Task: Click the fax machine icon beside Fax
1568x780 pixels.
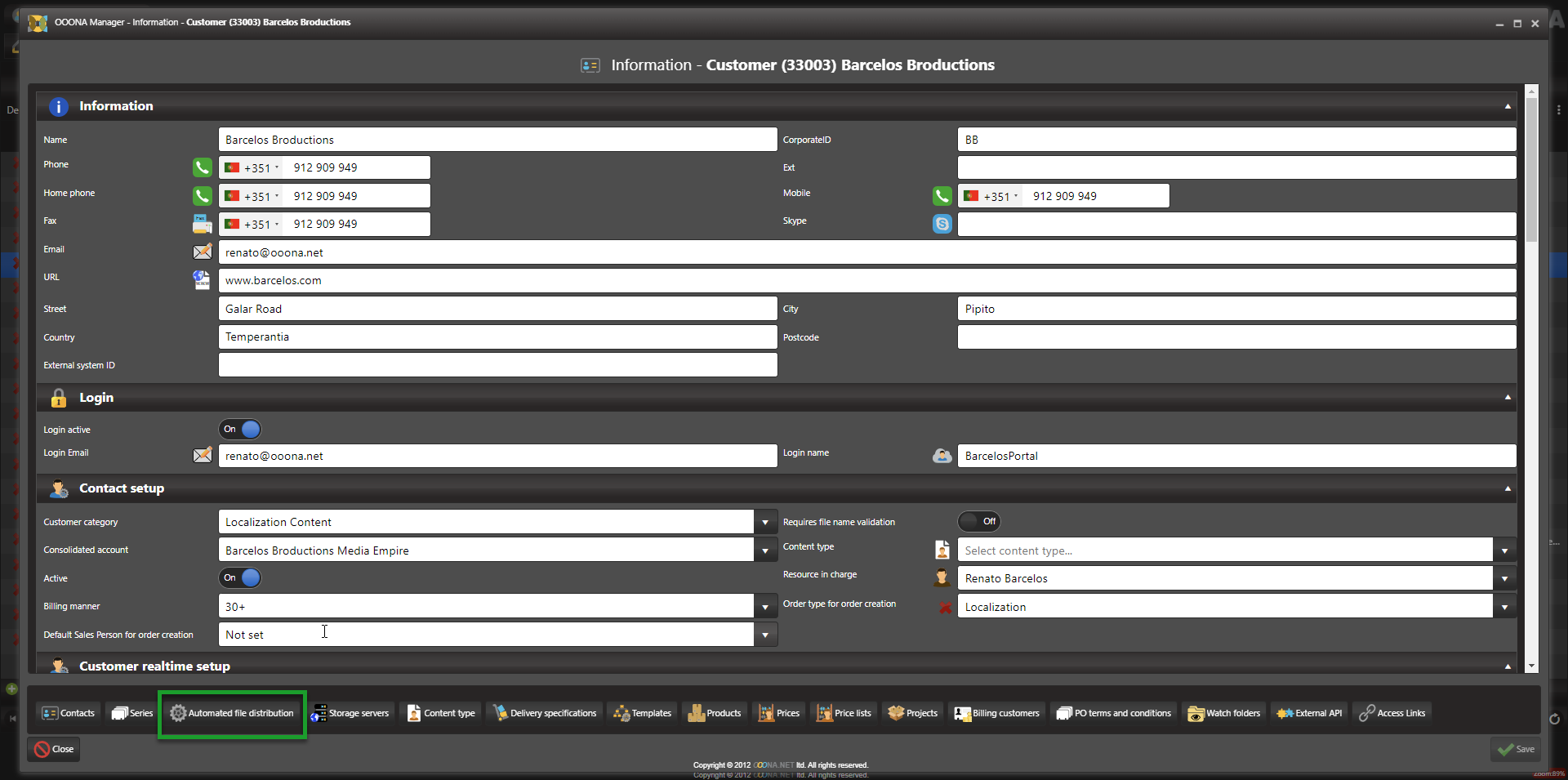Action: click(202, 224)
